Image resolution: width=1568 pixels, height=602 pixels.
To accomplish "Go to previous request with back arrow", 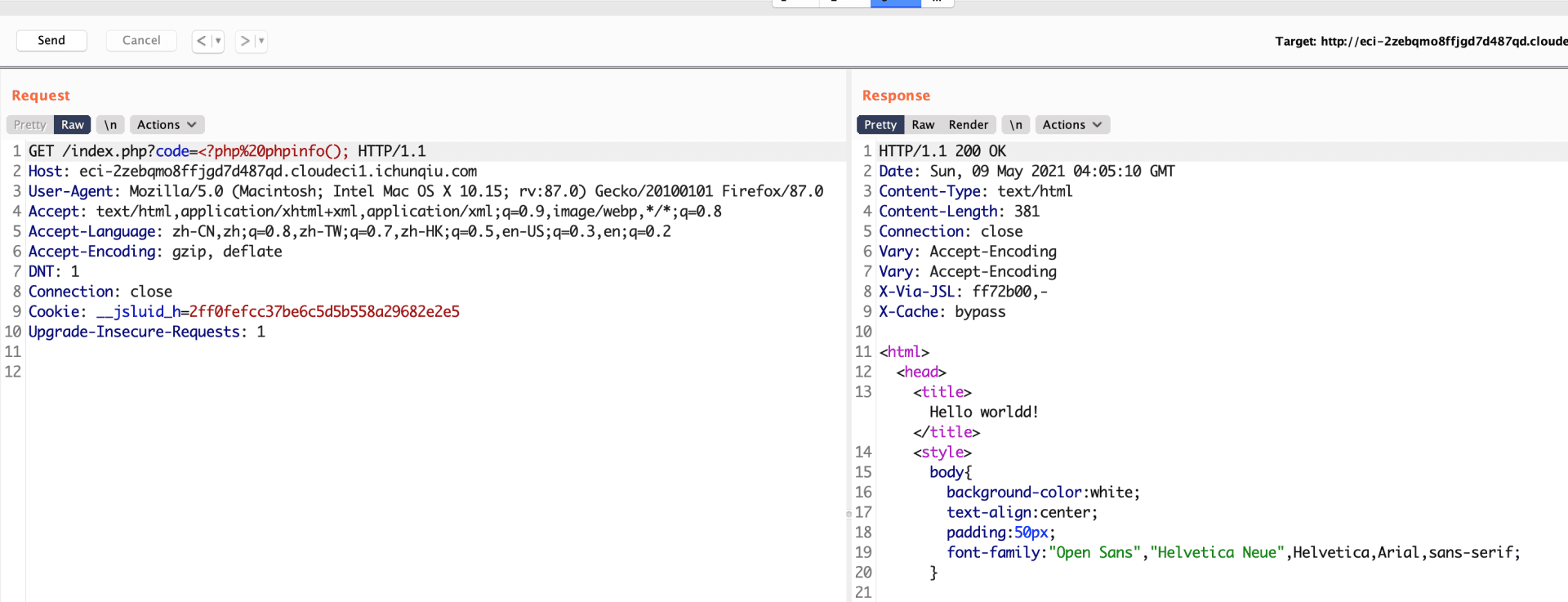I will [x=201, y=41].
